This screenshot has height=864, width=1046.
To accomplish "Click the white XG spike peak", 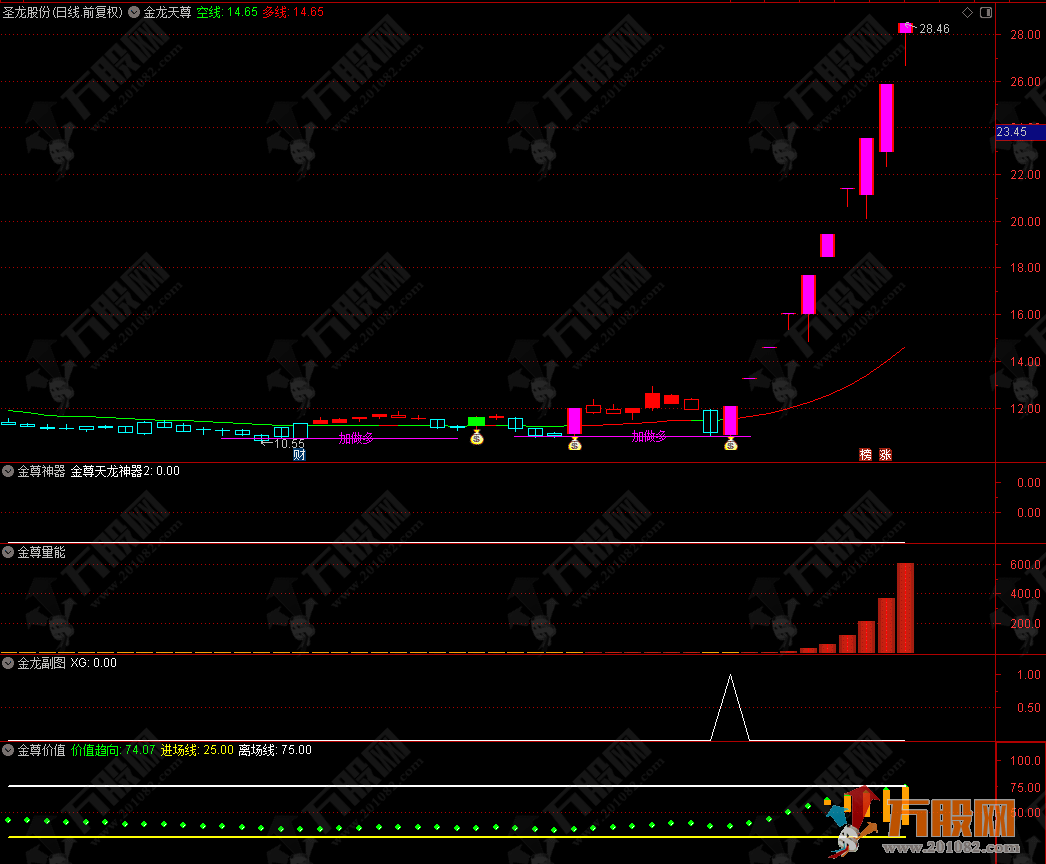I will coord(730,676).
